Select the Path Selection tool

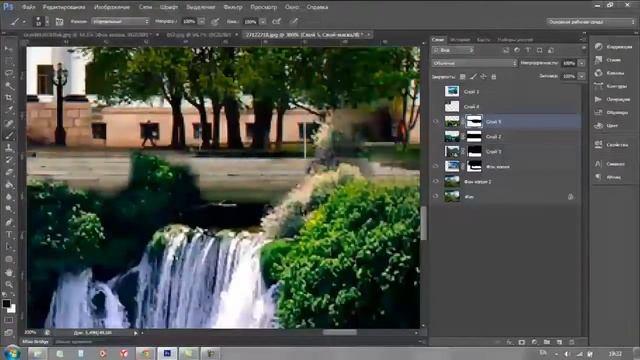pos(9,247)
